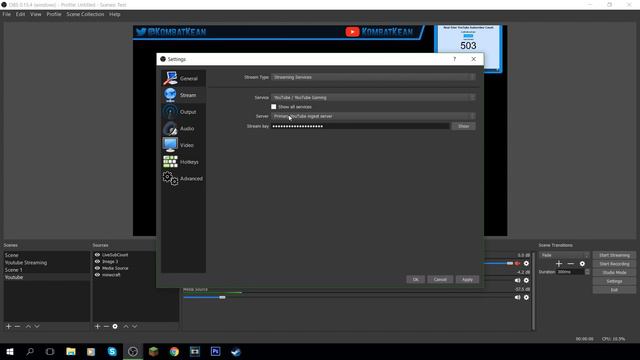Toggle visibility of the LiveSubCount source

pos(97,255)
